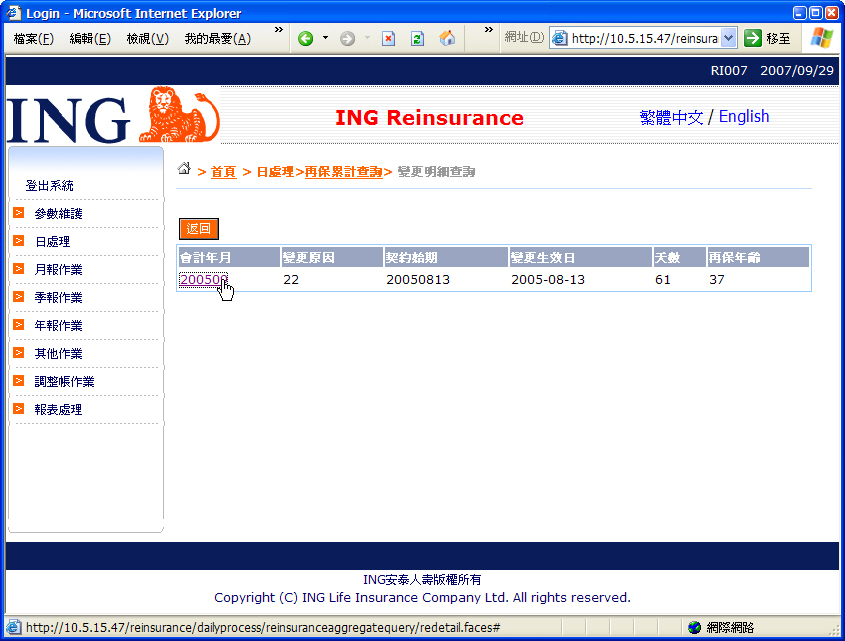Screen dimensions: 845x641
Task: Expand the toolbar buttons overflow chevron
Action: click(x=488, y=30)
